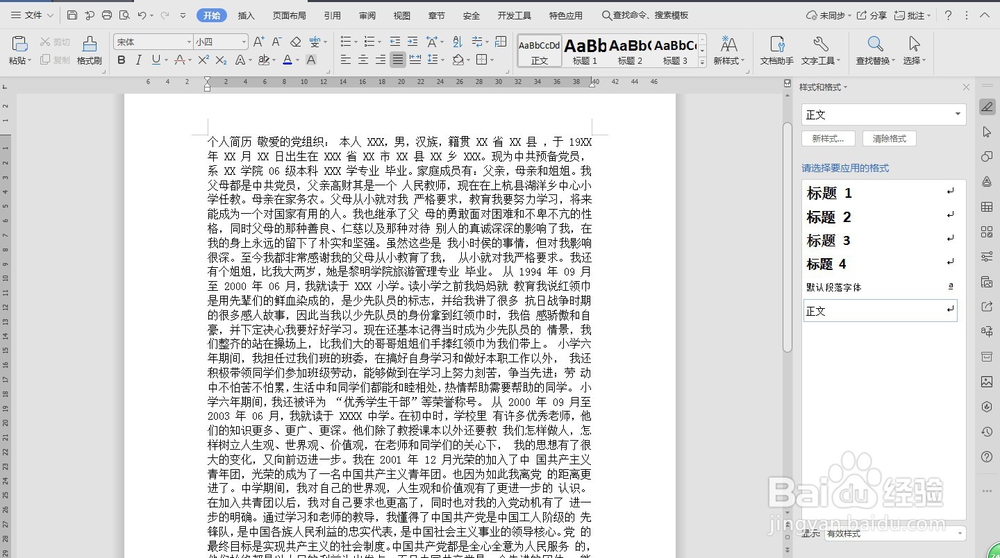Click the Save icon in quick access toolbar

click(72, 15)
